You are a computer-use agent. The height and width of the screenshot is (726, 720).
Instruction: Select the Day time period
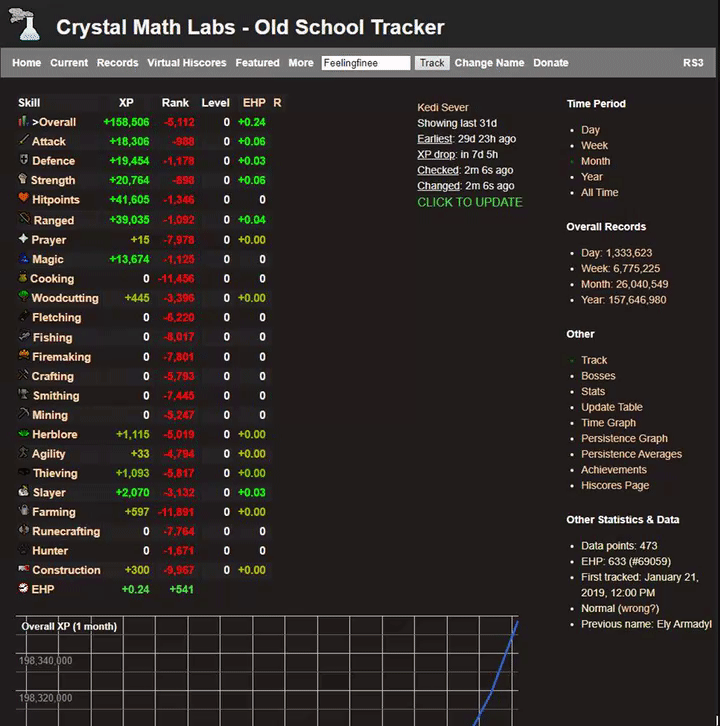590,130
